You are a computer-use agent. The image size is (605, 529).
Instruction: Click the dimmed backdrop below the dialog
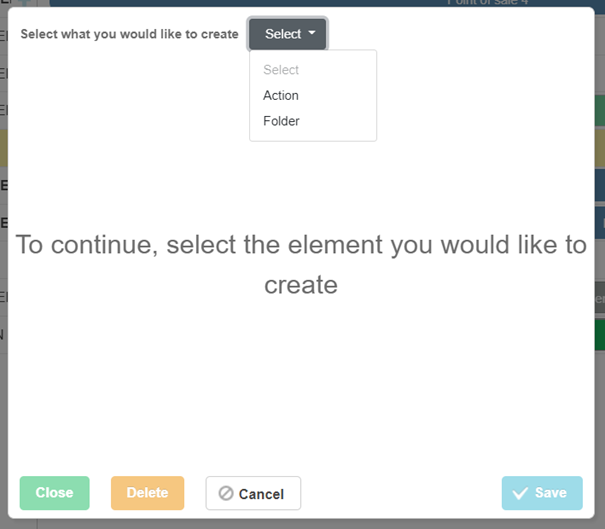coord(300,522)
